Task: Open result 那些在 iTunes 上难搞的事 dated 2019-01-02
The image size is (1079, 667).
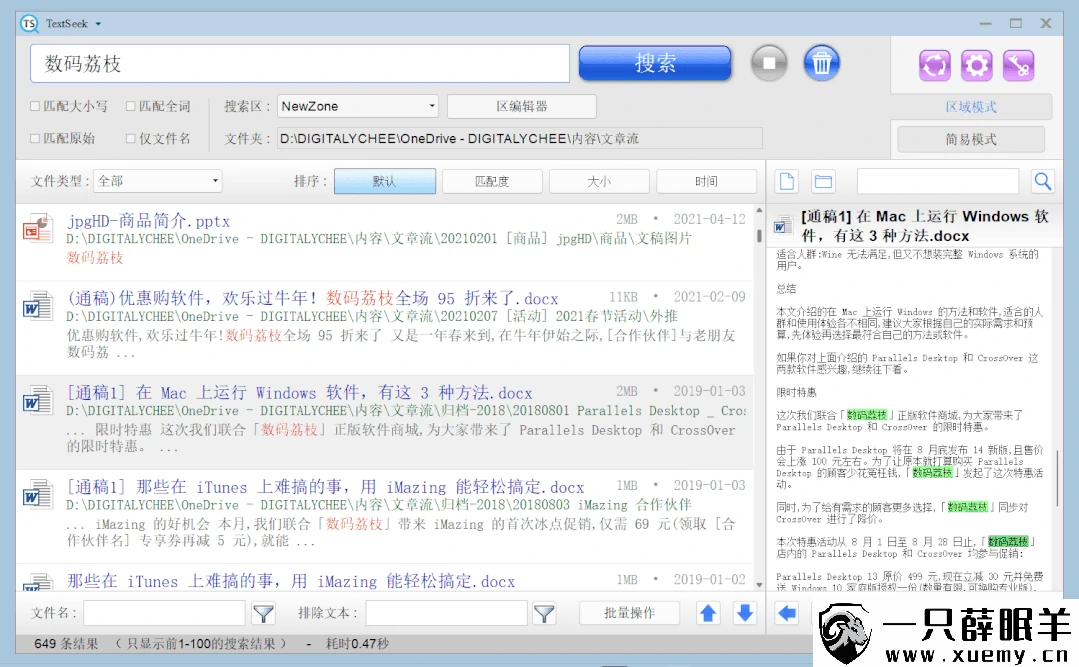Action: click(291, 581)
